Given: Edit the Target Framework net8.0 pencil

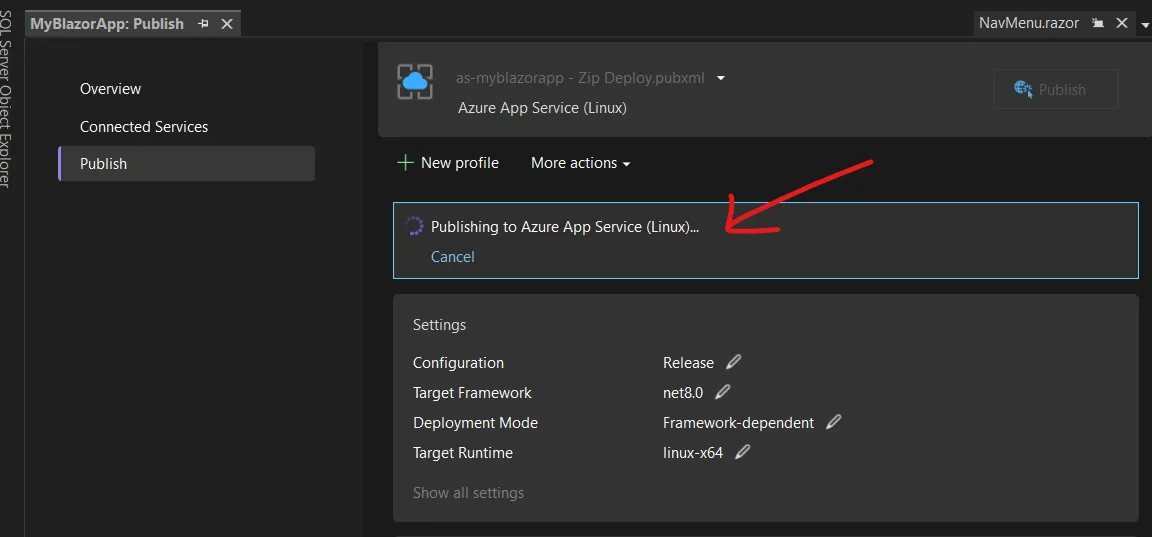Looking at the screenshot, I should click(x=723, y=392).
